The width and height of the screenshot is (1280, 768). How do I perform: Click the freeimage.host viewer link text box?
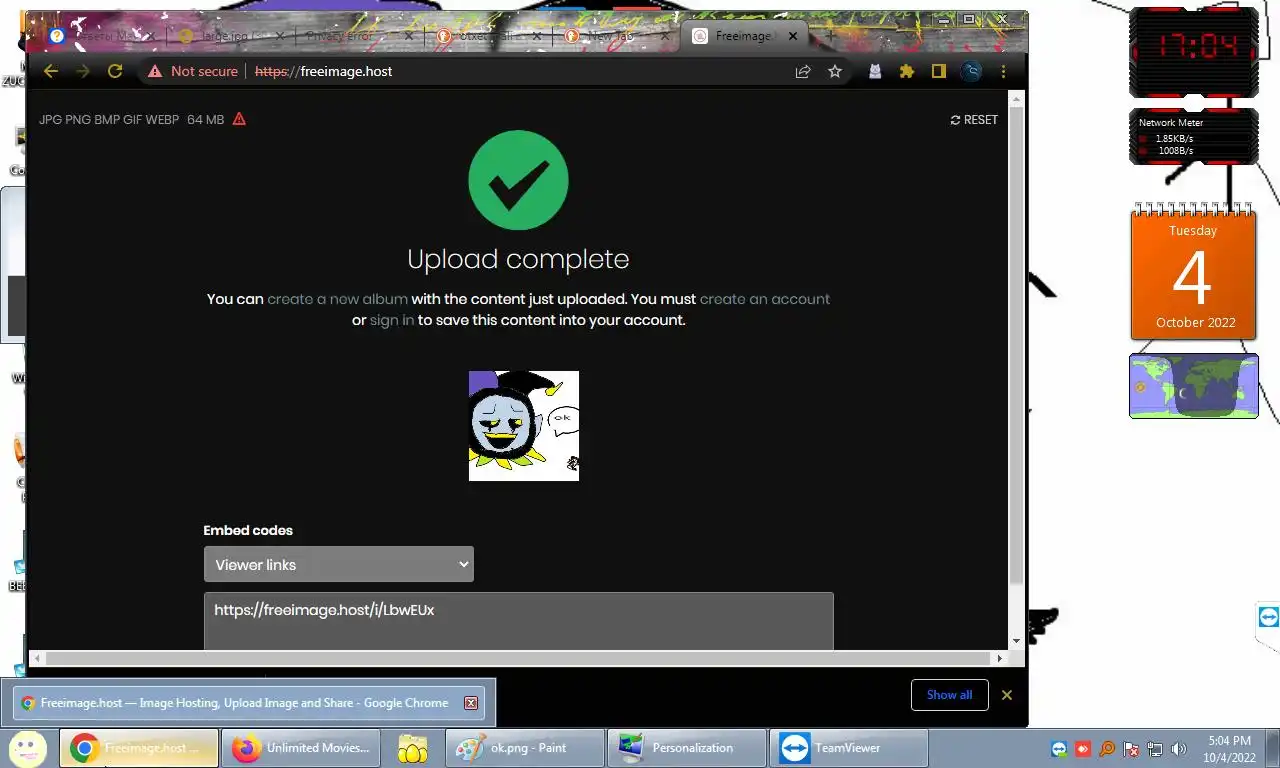518,621
